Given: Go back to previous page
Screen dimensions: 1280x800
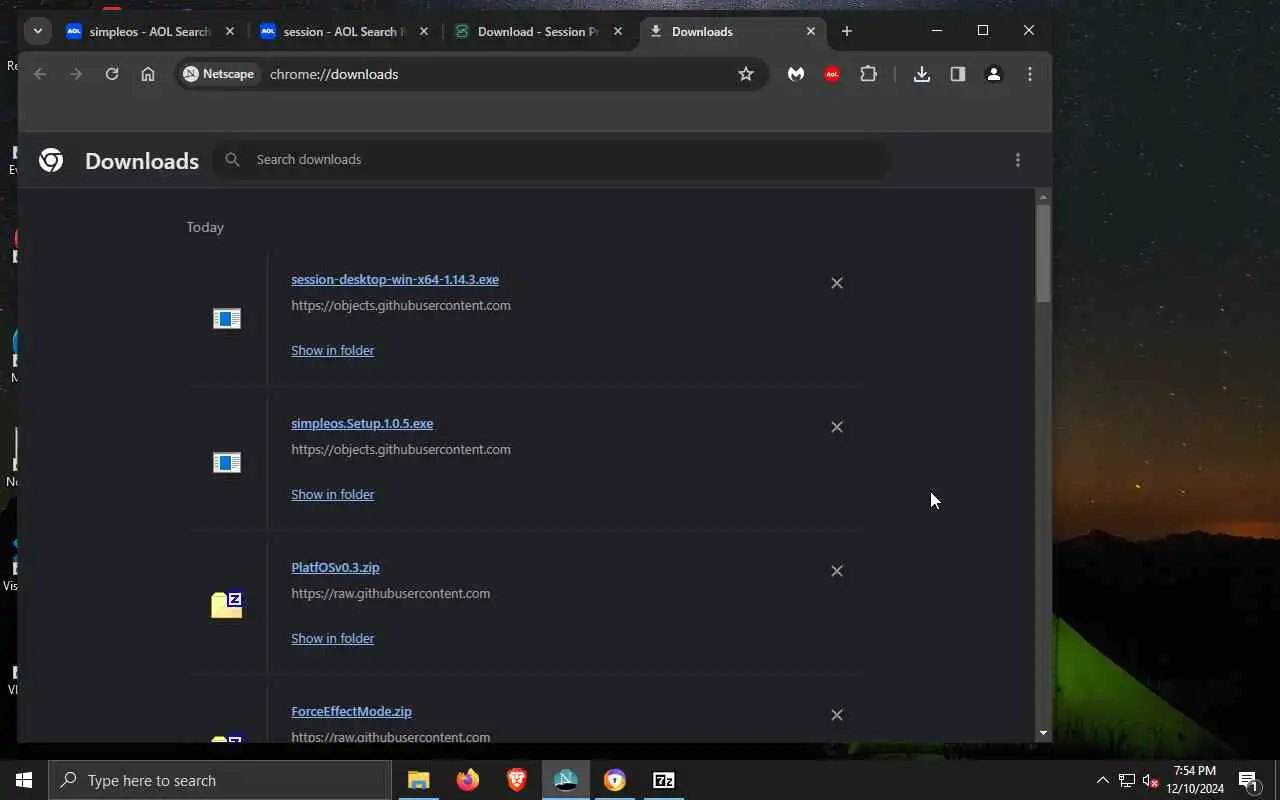Looking at the screenshot, I should 40,74.
